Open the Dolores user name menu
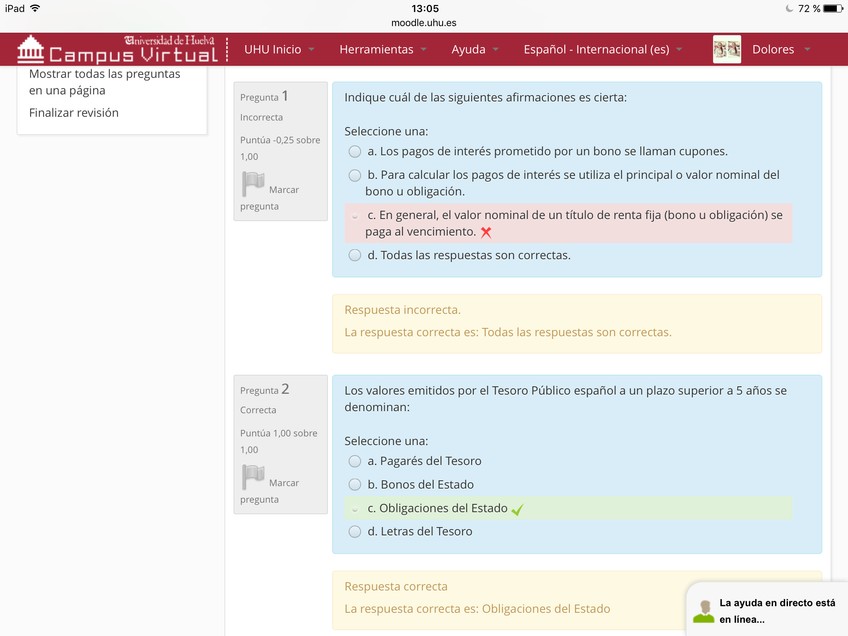848x636 pixels. point(773,49)
